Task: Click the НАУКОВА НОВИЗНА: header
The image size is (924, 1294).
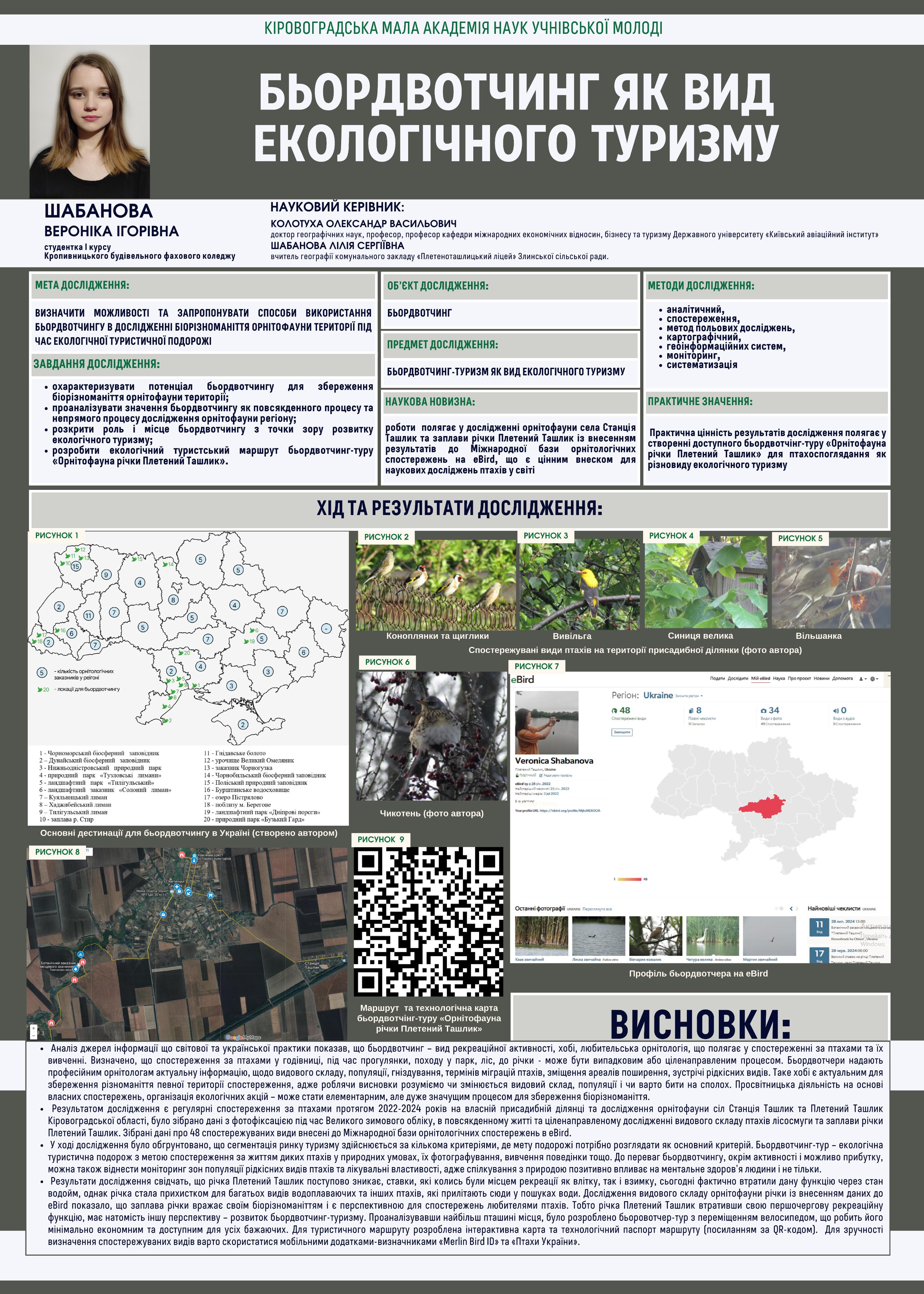Action: pyautogui.click(x=430, y=402)
